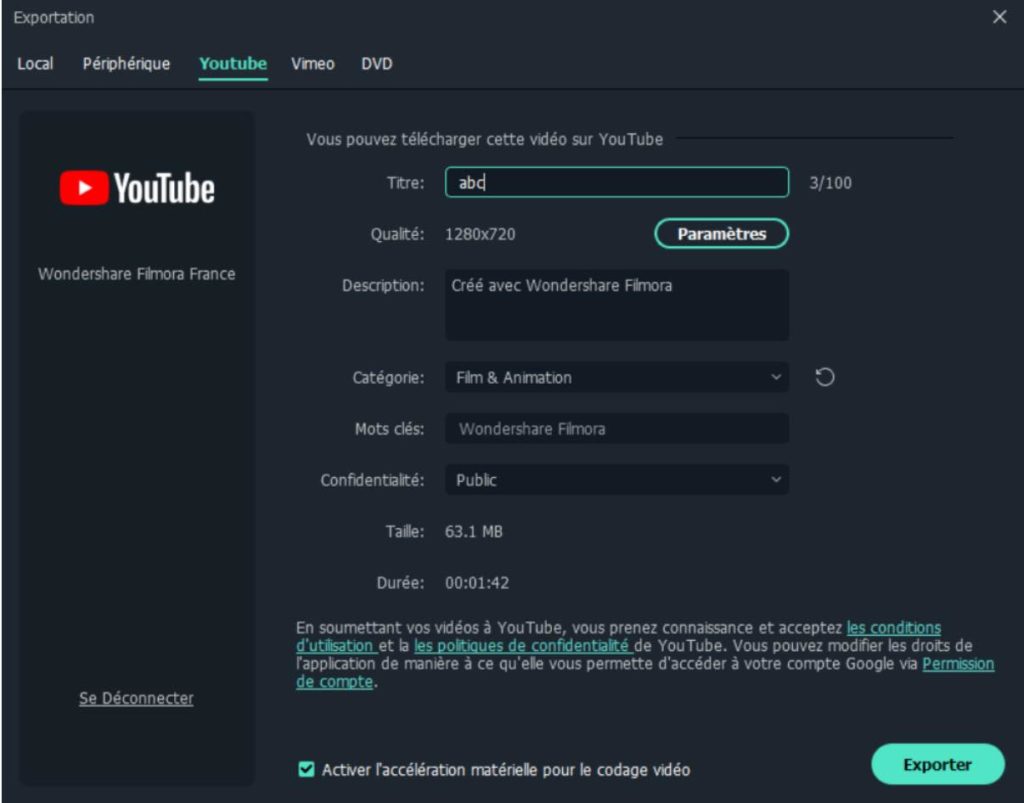Select the Youtube tab
Viewport: 1024px width, 803px height.
click(x=233, y=64)
